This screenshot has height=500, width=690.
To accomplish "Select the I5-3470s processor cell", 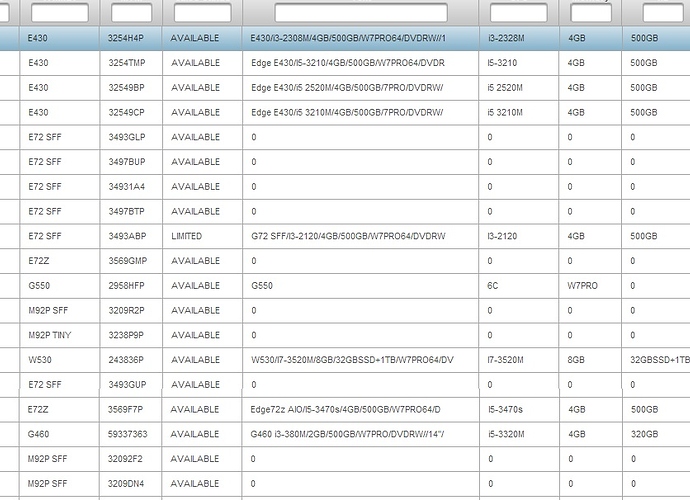I will tap(505, 409).
